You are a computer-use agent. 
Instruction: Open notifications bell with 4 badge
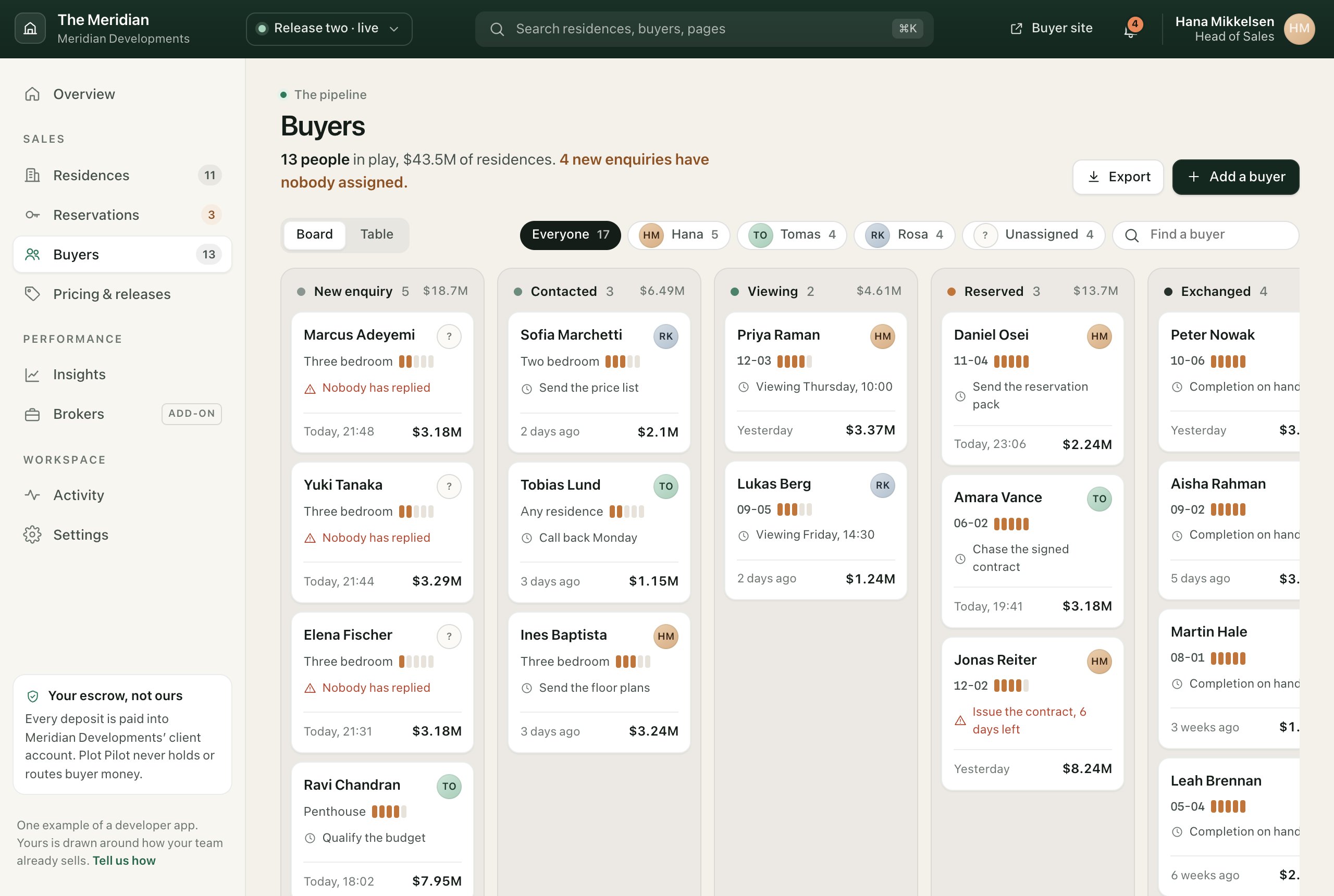1131,29
